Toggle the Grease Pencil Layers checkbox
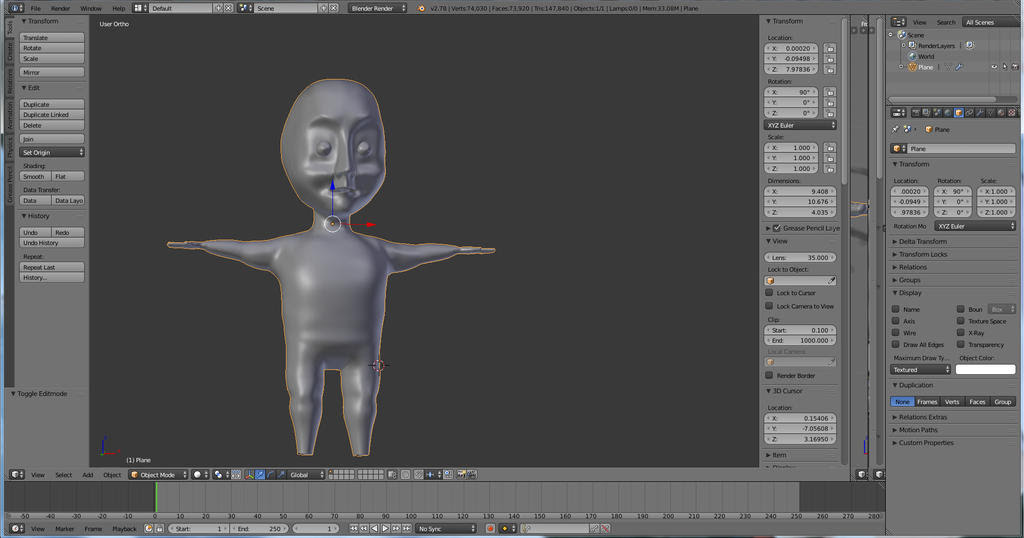This screenshot has width=1024, height=538. pyautogui.click(x=776, y=228)
